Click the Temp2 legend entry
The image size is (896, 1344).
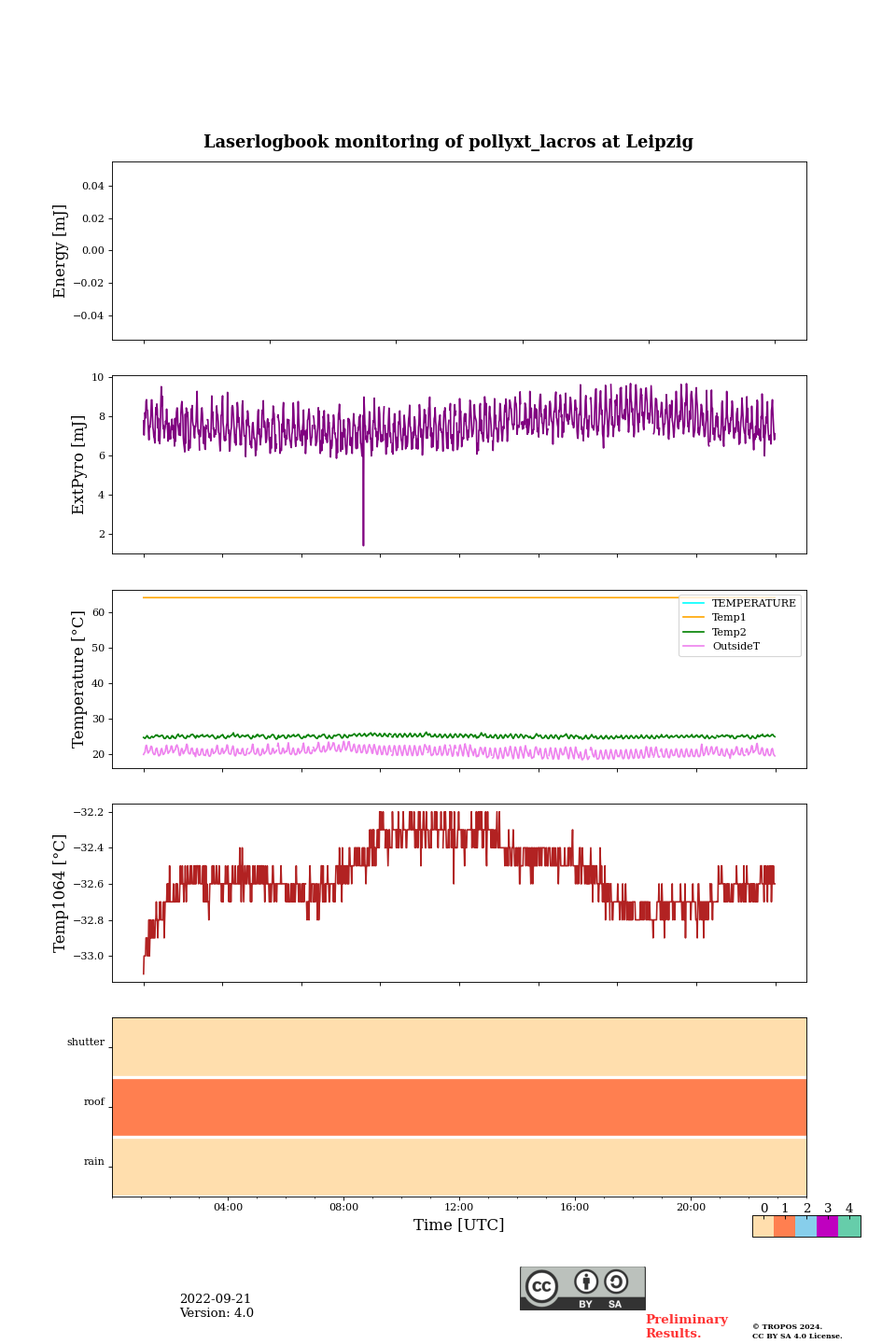pos(716,632)
